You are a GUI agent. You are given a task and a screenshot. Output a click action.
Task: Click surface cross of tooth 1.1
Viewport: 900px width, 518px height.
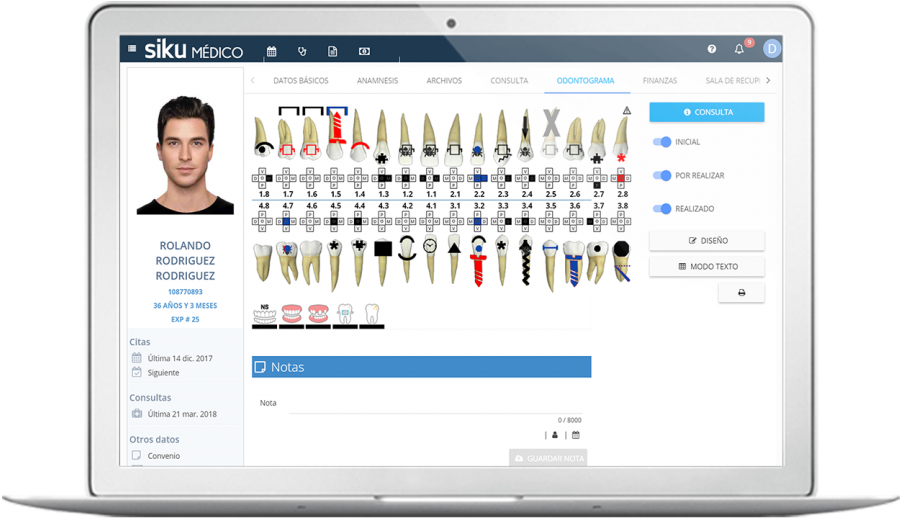430,179
